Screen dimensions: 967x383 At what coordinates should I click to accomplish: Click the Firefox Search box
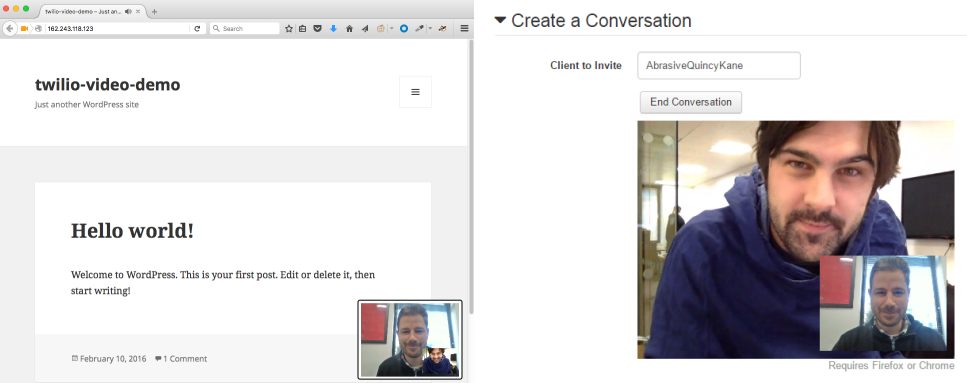point(244,28)
